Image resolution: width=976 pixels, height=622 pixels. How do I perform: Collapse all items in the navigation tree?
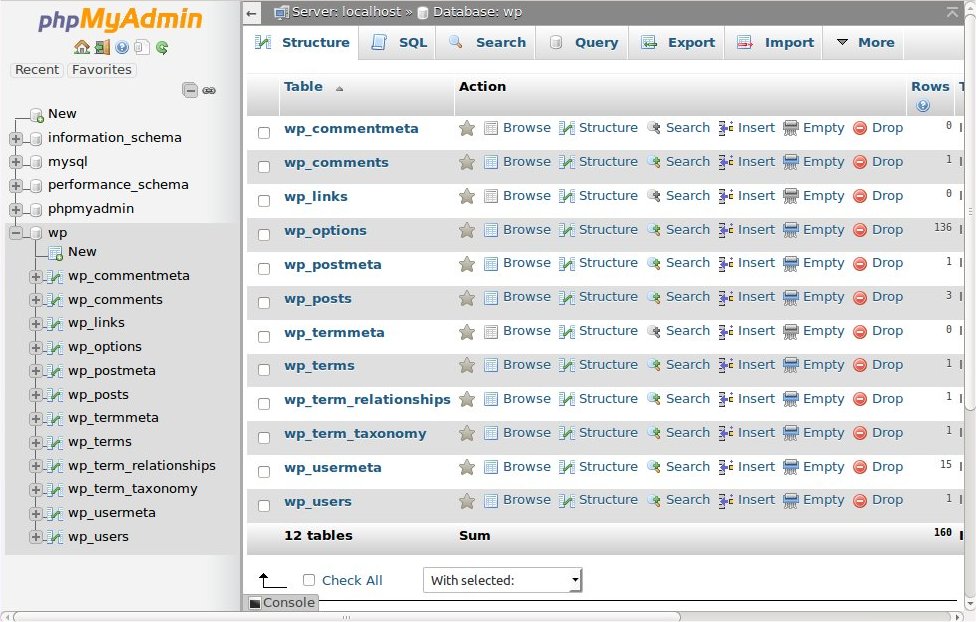point(188,89)
